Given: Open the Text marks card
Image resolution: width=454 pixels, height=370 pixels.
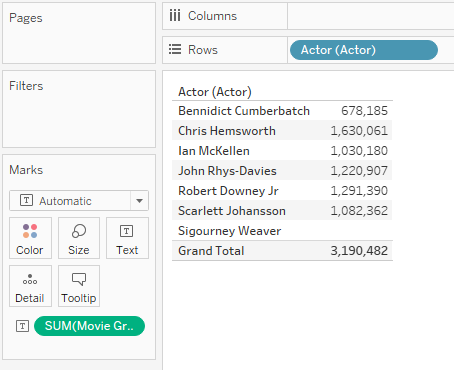Looking at the screenshot, I should pos(127,238).
